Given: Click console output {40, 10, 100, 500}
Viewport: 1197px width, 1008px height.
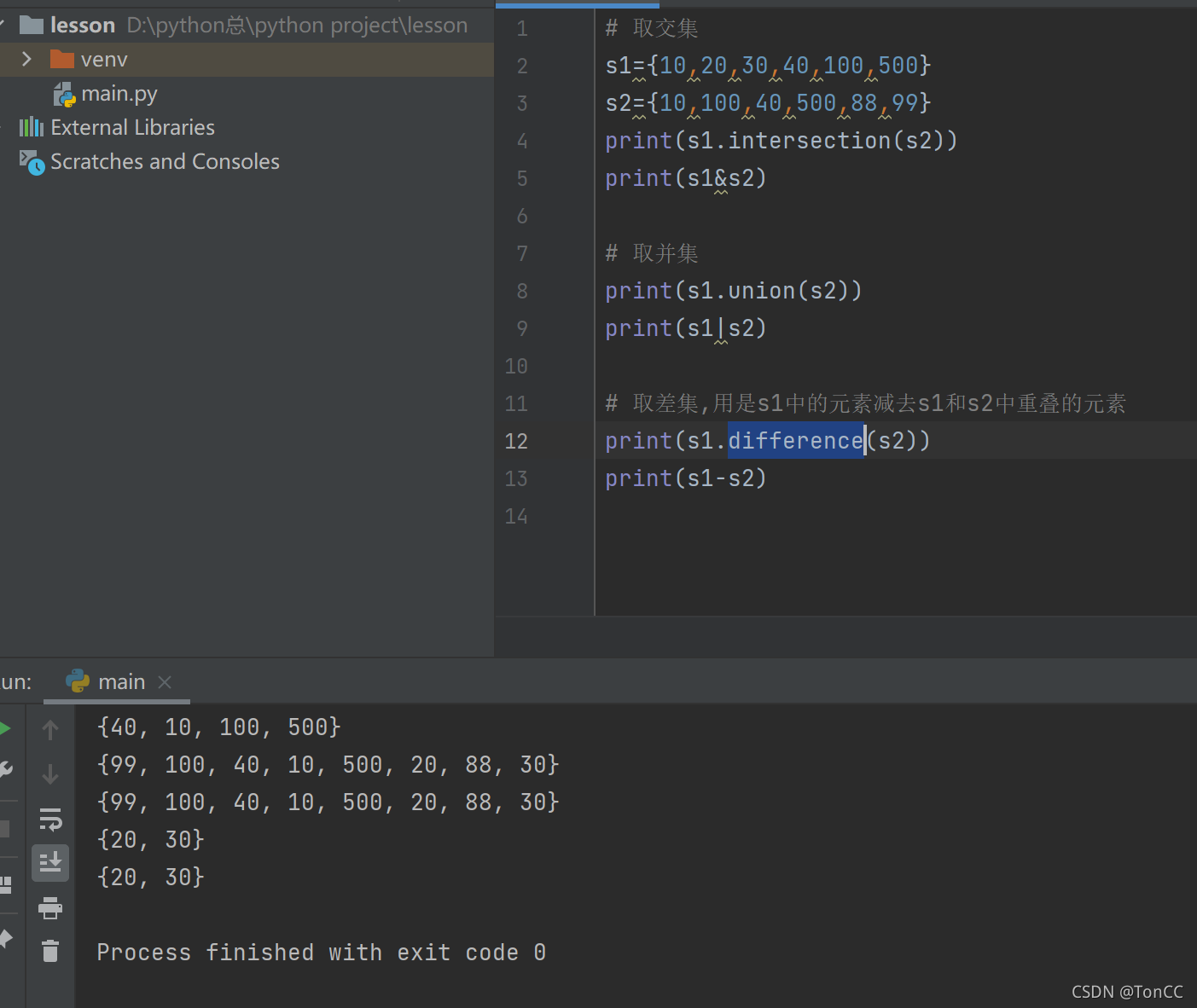Looking at the screenshot, I should pos(219,727).
